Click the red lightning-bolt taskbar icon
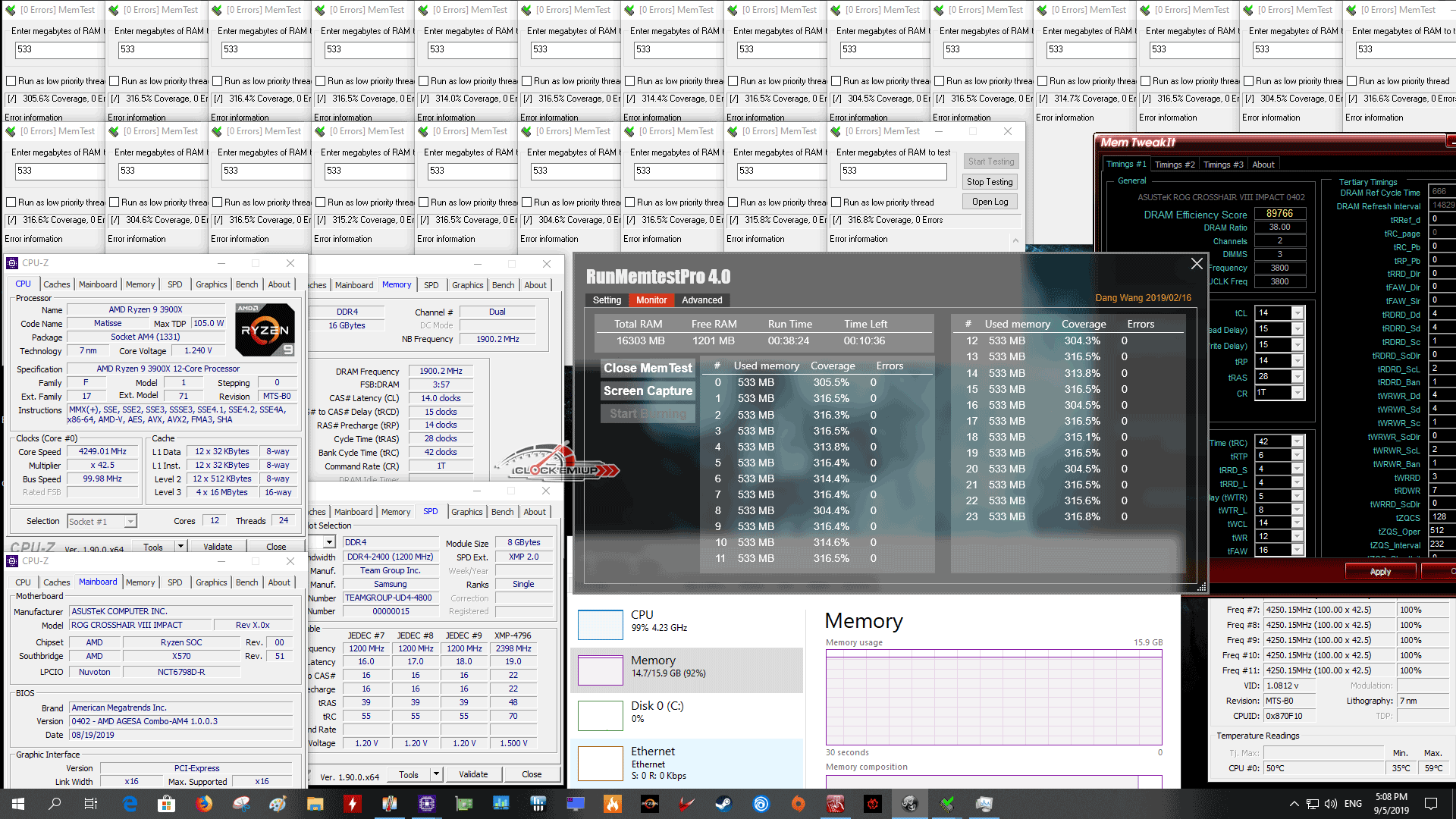Screen dimensions: 1456x819 [353, 804]
